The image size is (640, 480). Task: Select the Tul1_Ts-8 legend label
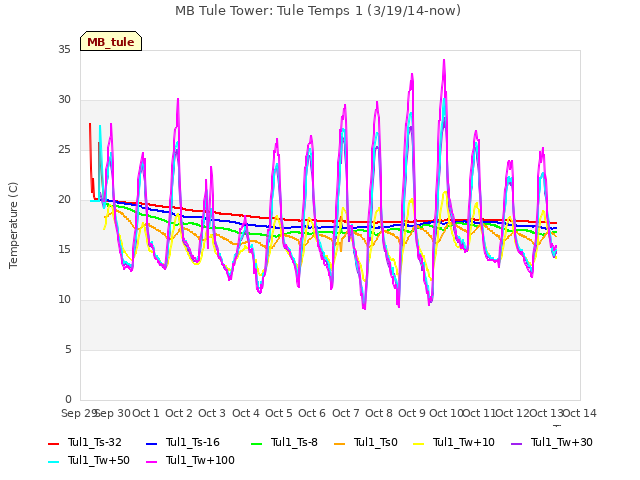[x=294, y=442]
